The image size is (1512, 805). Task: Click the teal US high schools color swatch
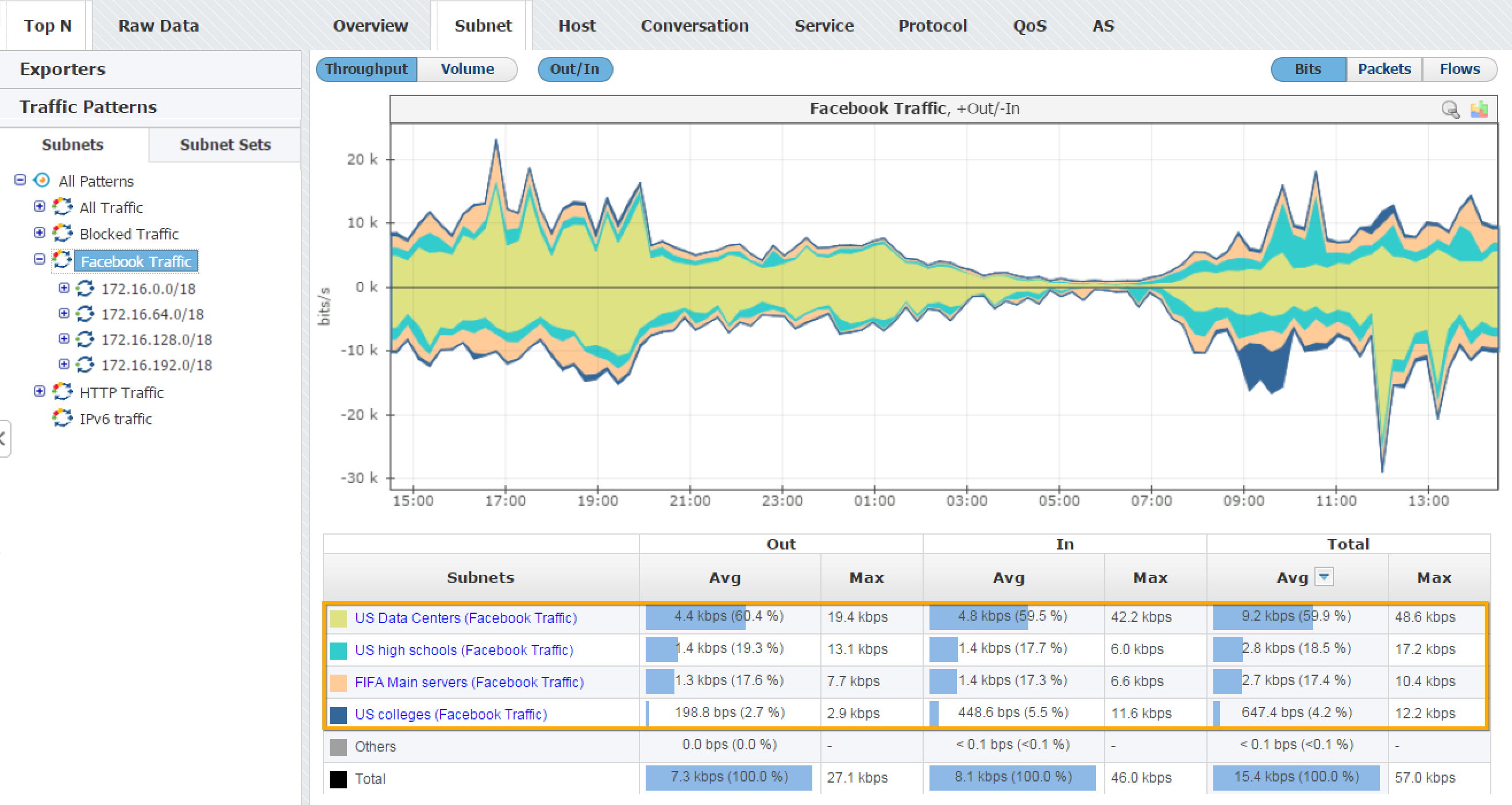(338, 651)
